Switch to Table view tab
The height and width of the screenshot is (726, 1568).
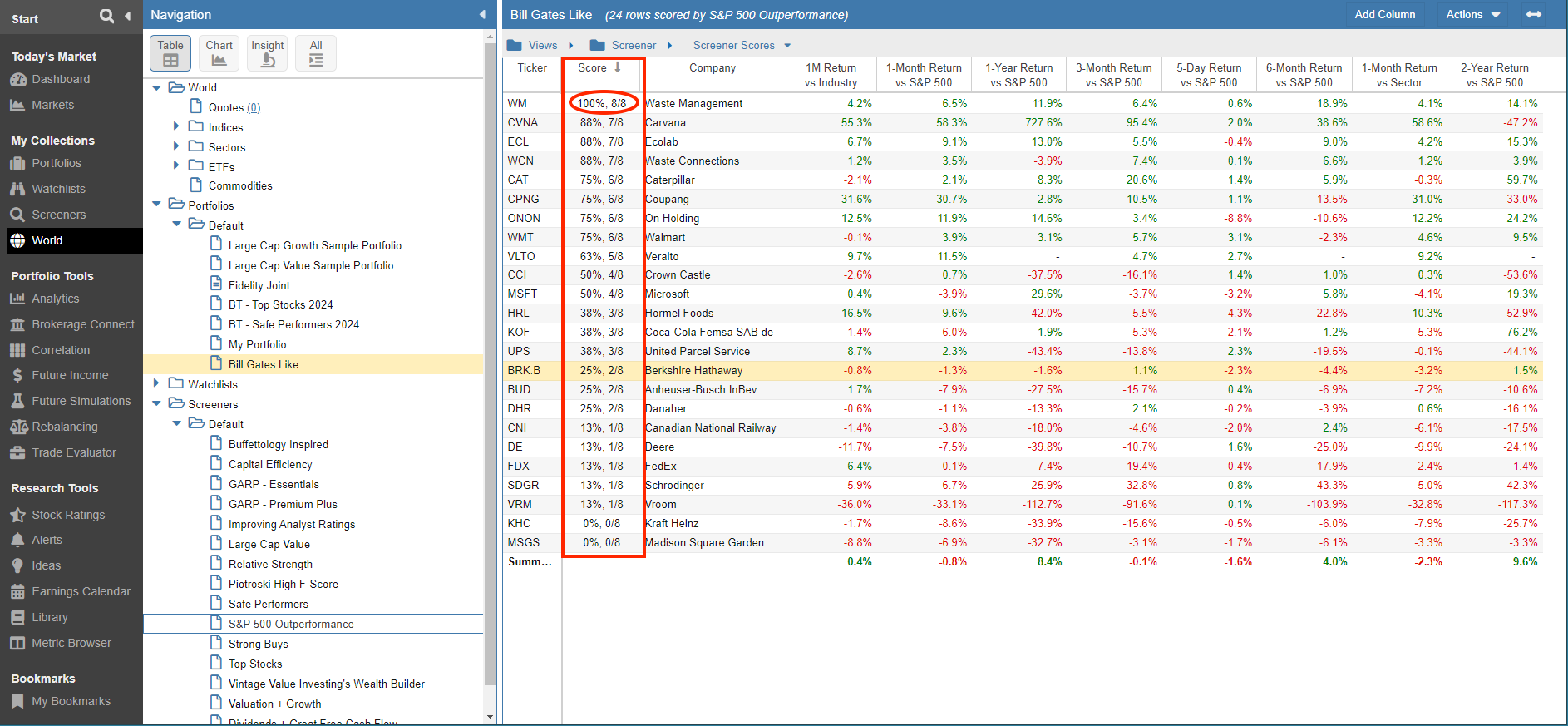pyautogui.click(x=170, y=53)
